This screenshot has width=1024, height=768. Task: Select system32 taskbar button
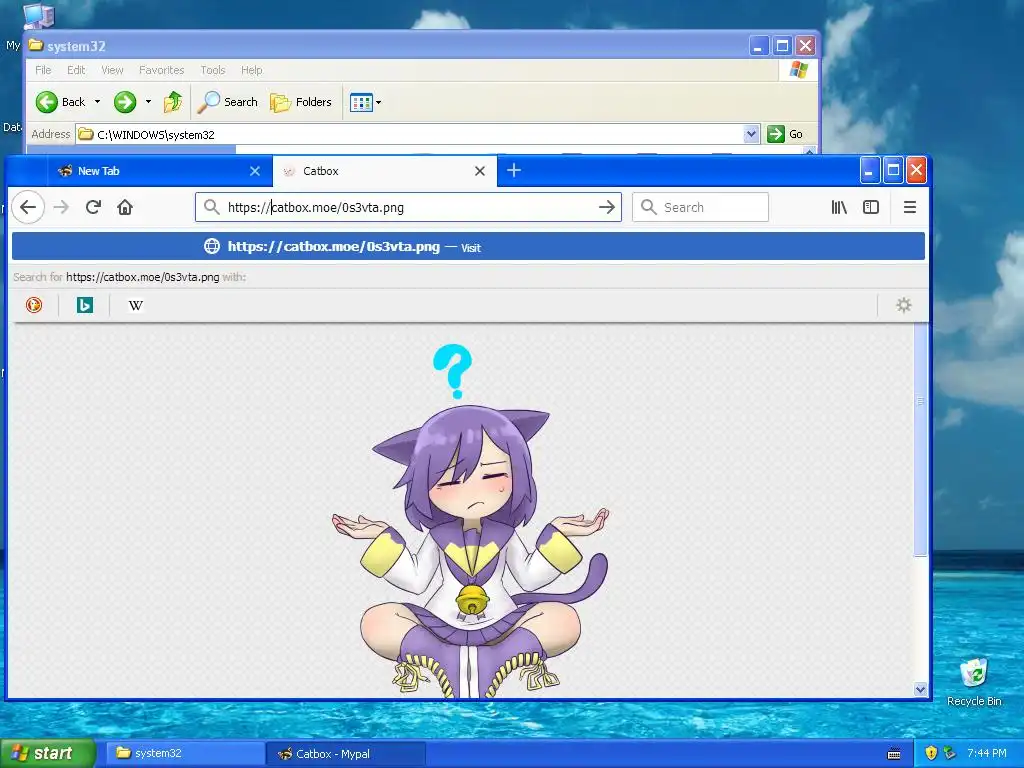point(185,754)
